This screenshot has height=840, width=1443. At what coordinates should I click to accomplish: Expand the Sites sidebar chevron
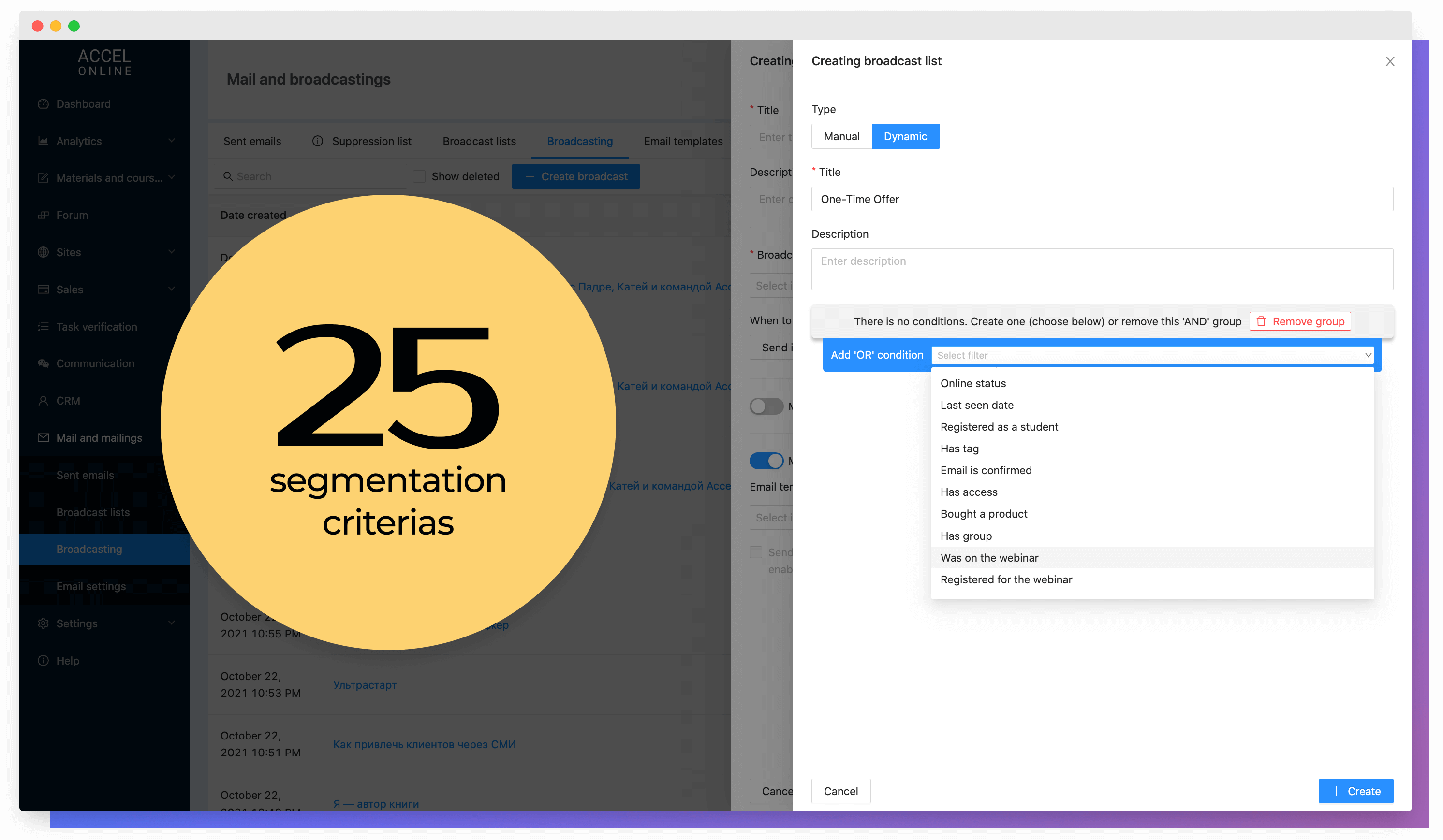tap(171, 252)
